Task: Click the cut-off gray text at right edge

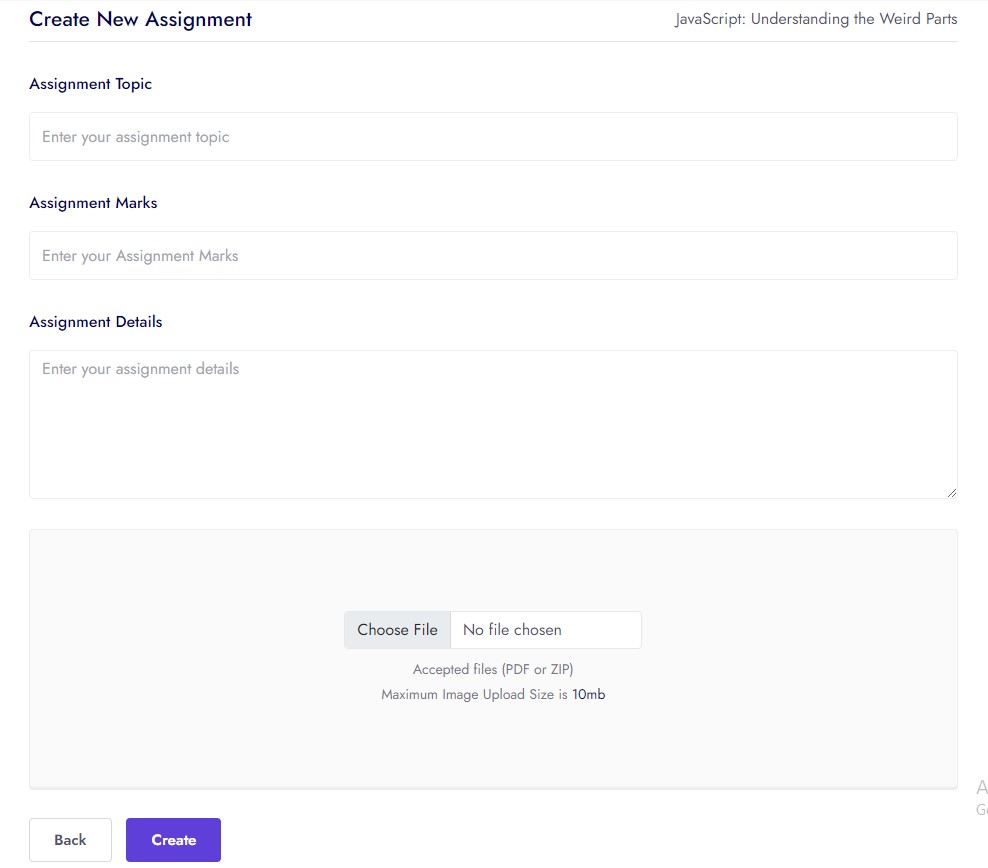Action: point(981,797)
